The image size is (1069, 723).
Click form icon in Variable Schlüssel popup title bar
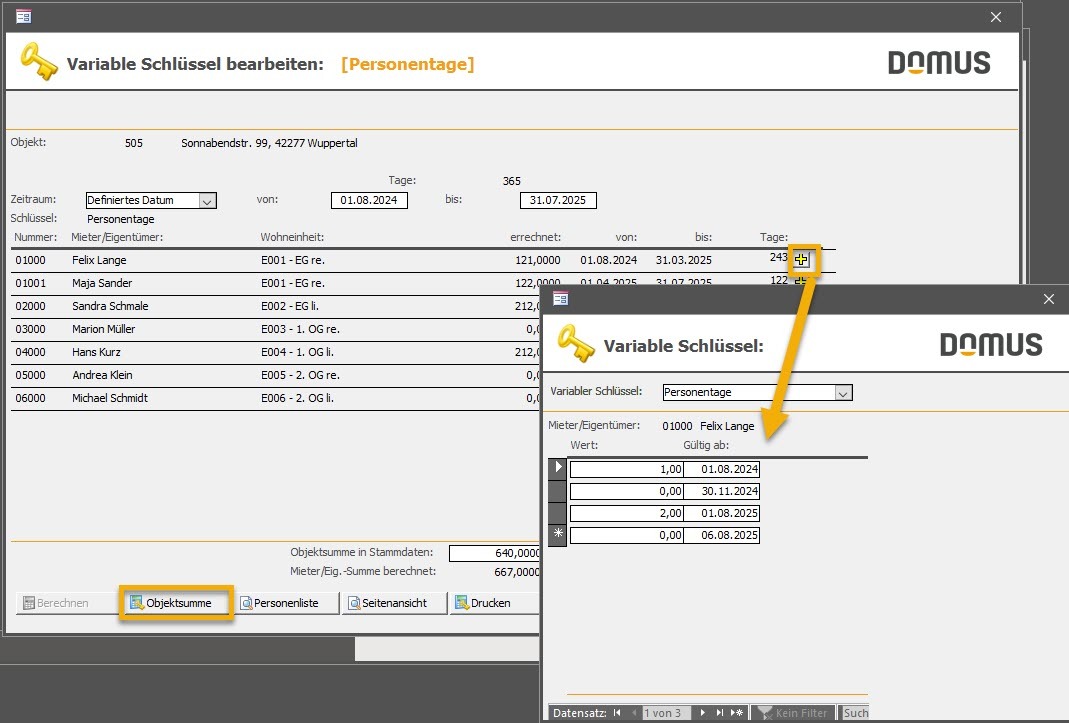[560, 299]
